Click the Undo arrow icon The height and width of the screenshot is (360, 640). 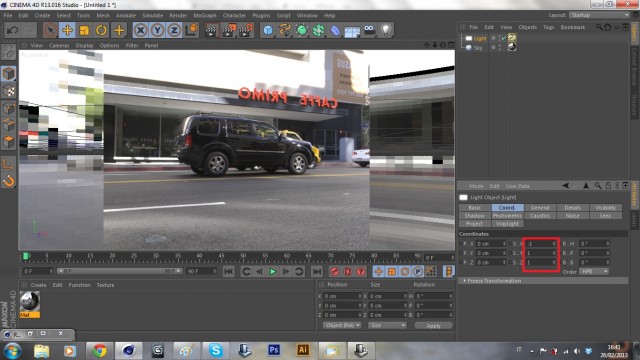click(12, 30)
